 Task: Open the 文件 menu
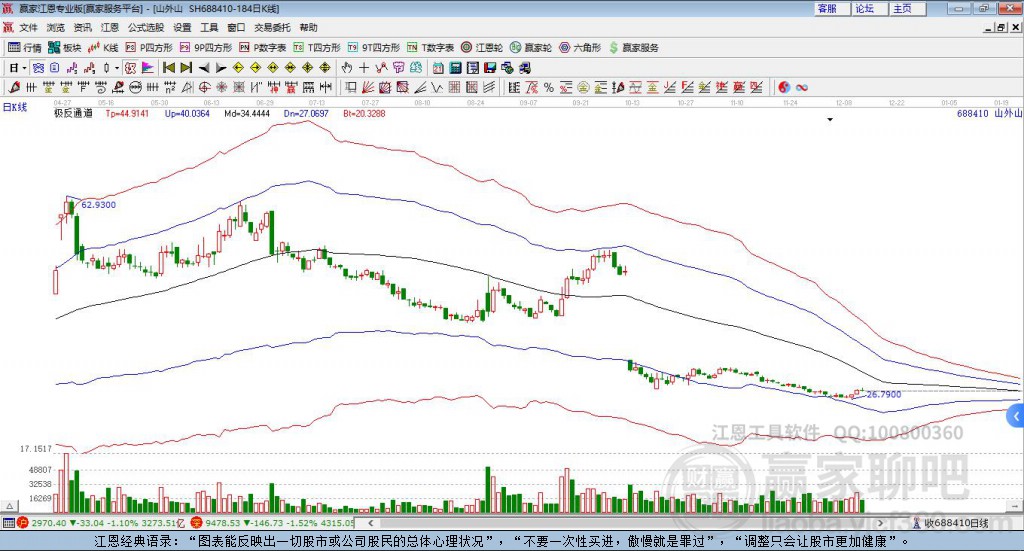click(x=28, y=27)
